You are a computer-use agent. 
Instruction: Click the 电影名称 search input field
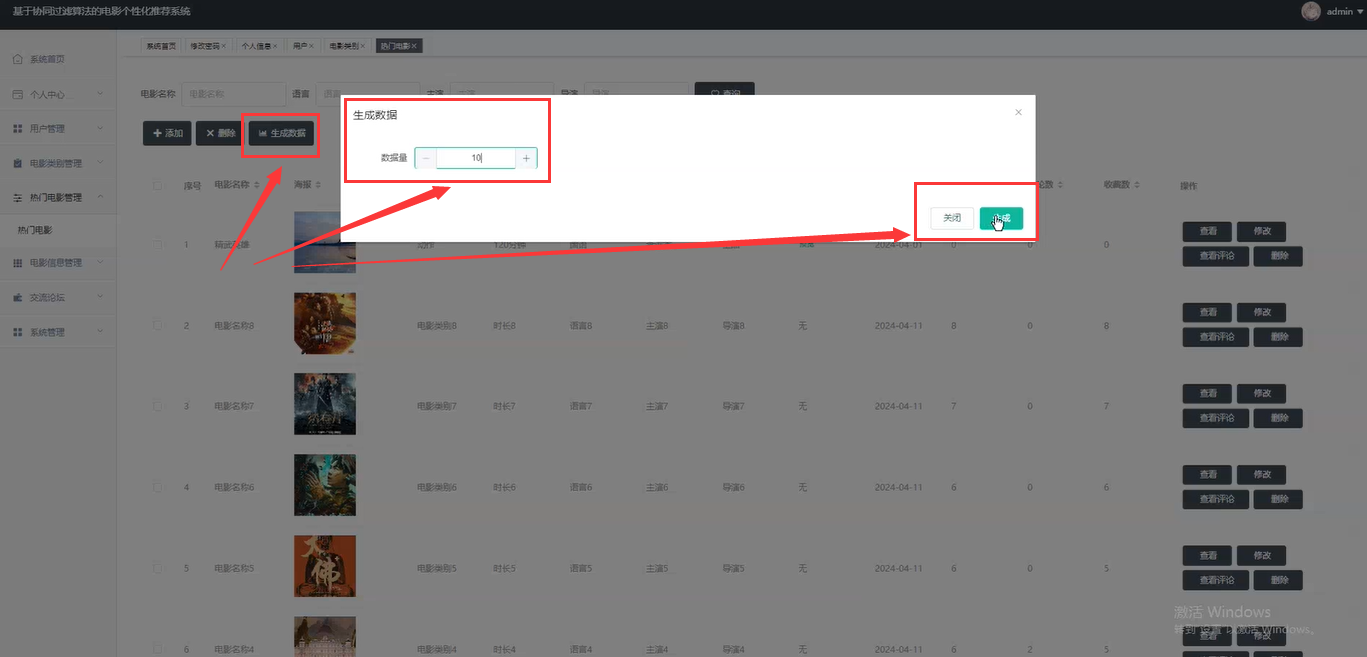click(233, 94)
